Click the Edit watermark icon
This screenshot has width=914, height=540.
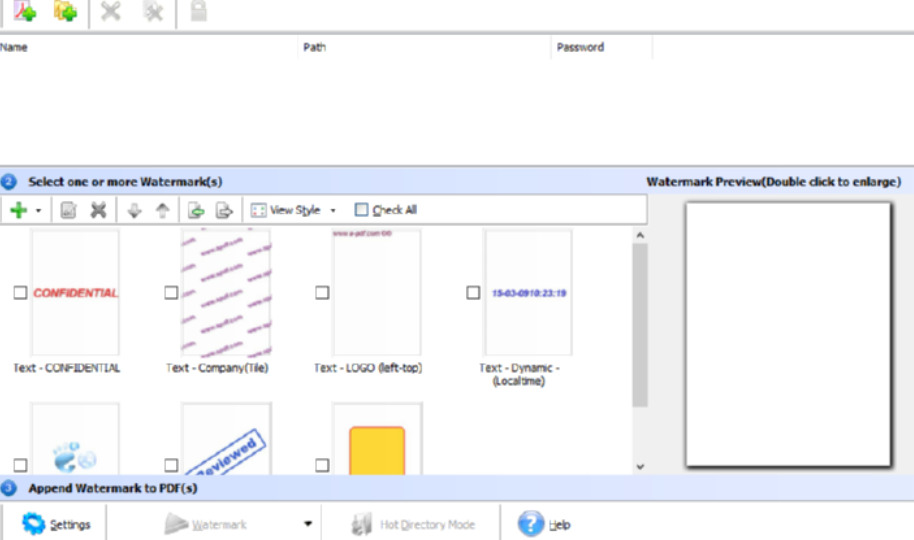[x=69, y=210]
